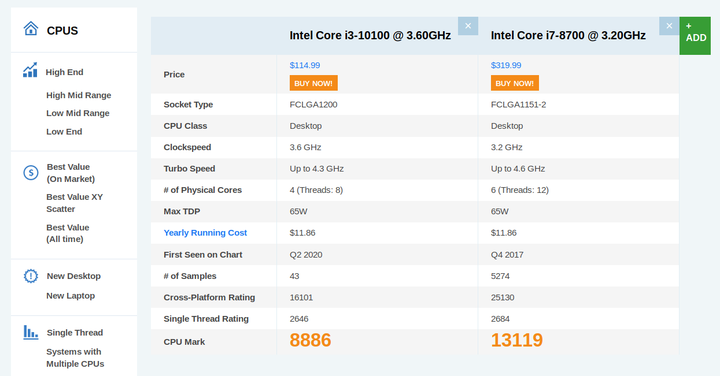Open the New Desktop list

[x=73, y=276]
